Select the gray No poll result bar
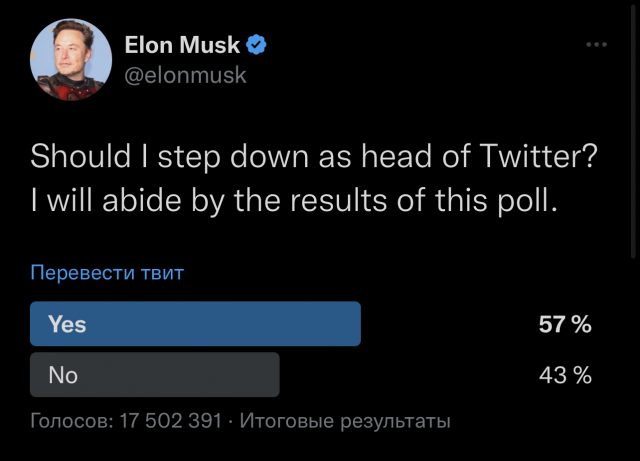Screen dimensions: 640x461 pyautogui.click(x=155, y=375)
